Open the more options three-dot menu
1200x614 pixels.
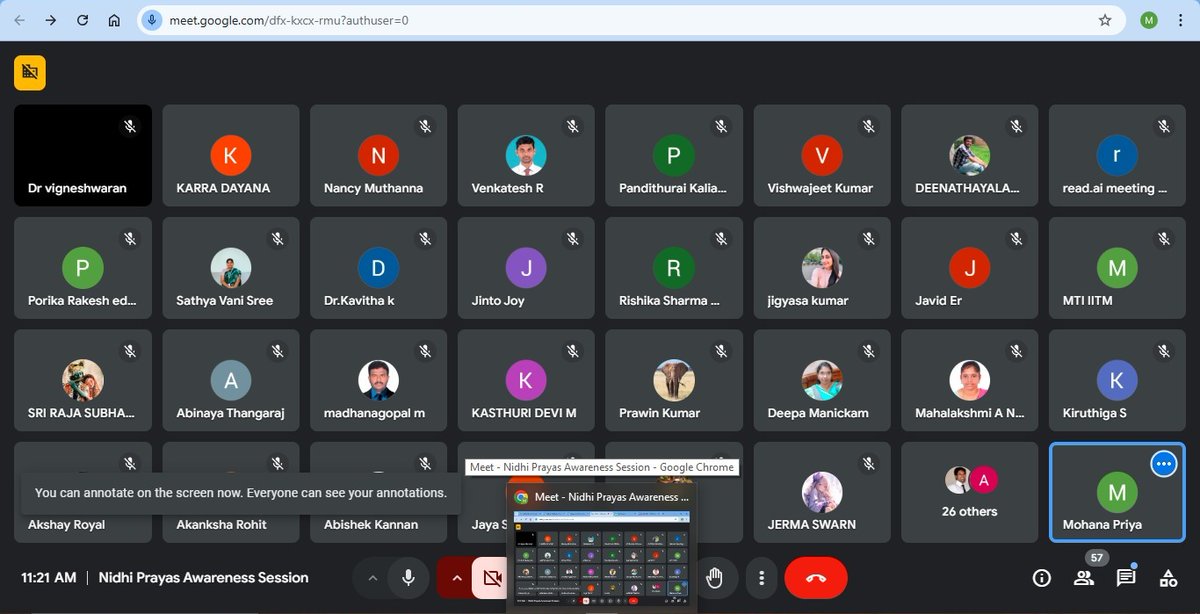coord(762,578)
